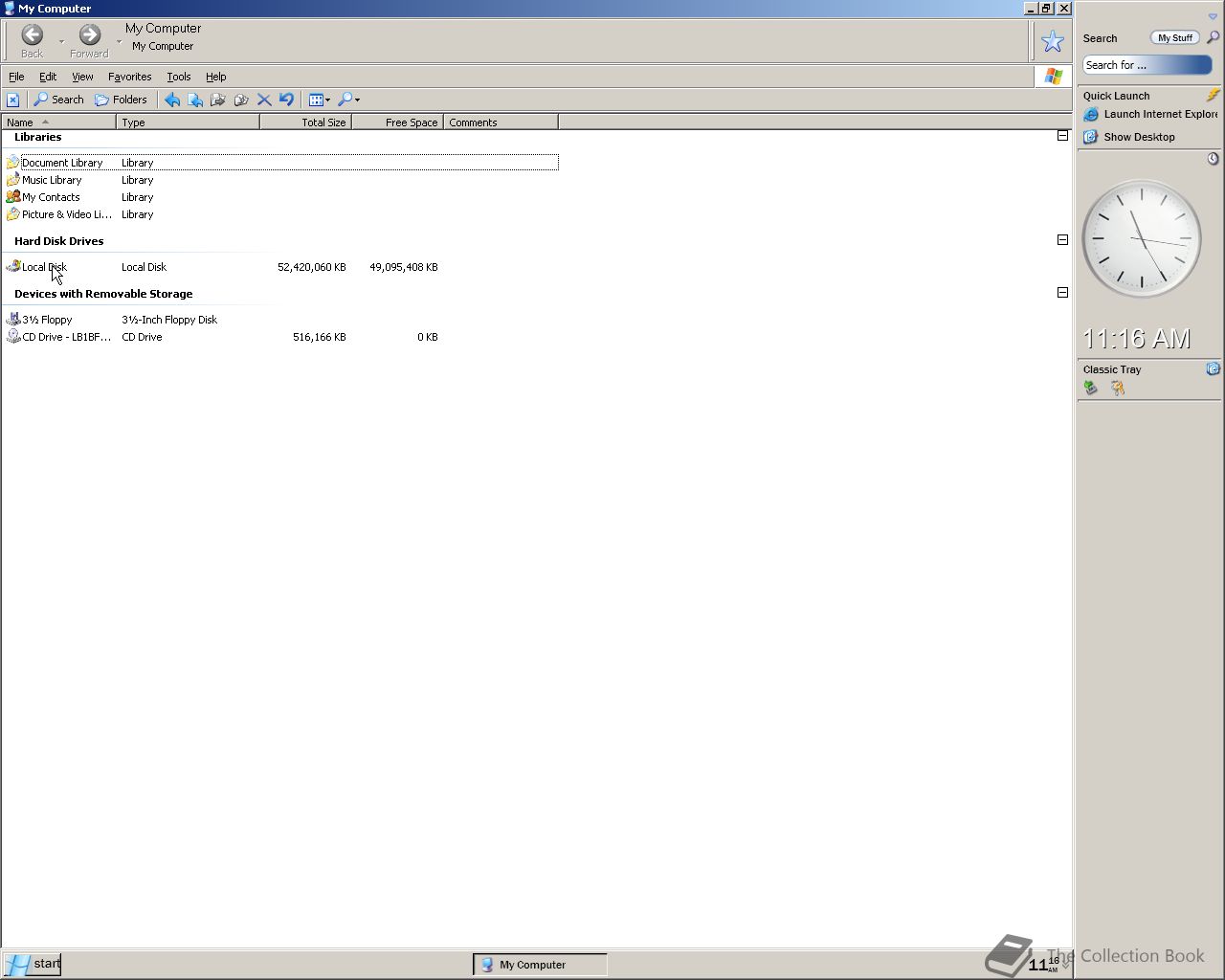Select the My Contacts icon

tap(13, 197)
